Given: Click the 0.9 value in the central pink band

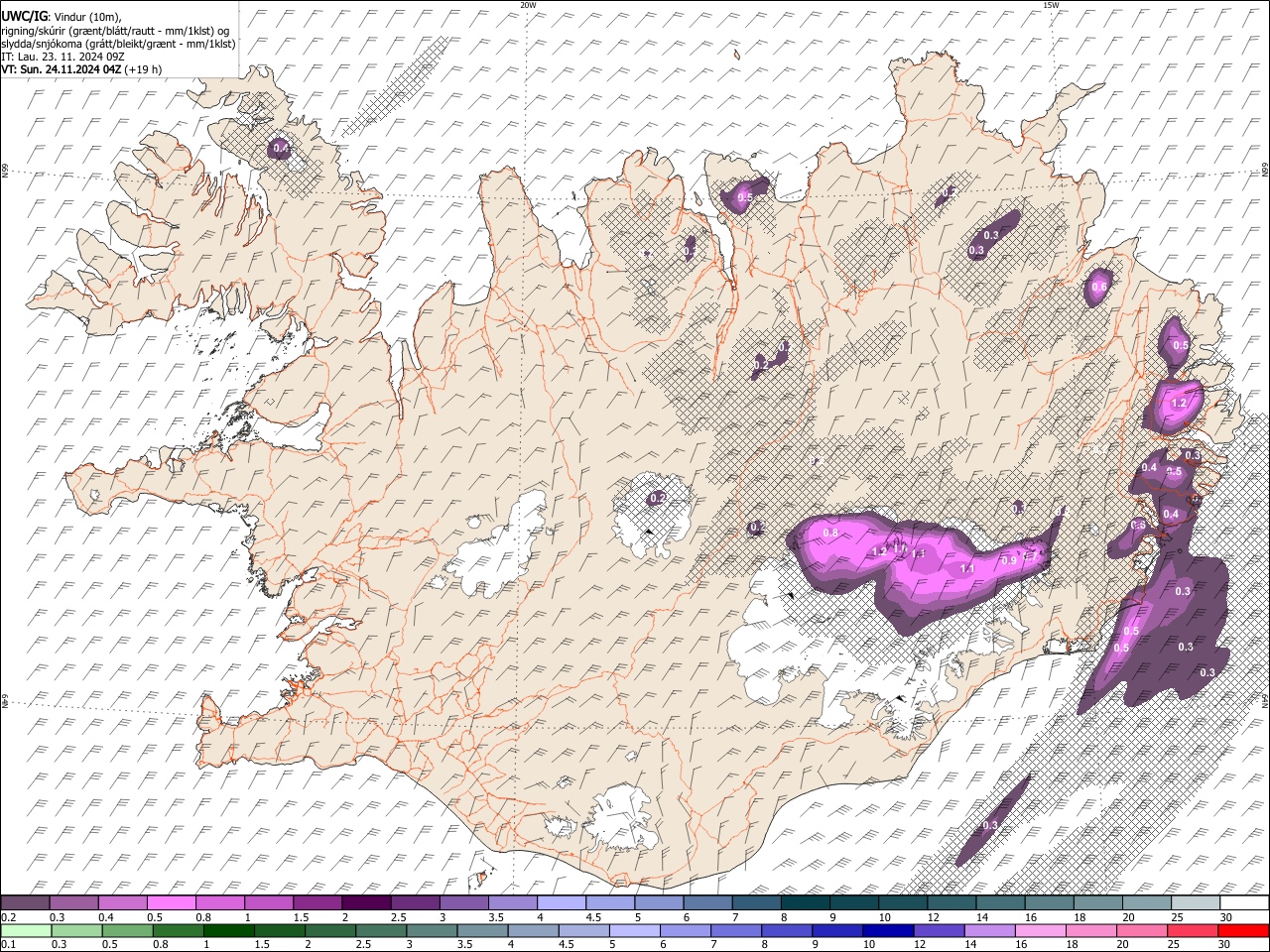Looking at the screenshot, I should [1009, 561].
